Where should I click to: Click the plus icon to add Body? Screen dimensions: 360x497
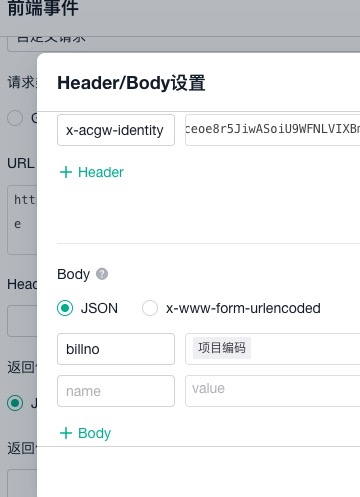point(66,433)
